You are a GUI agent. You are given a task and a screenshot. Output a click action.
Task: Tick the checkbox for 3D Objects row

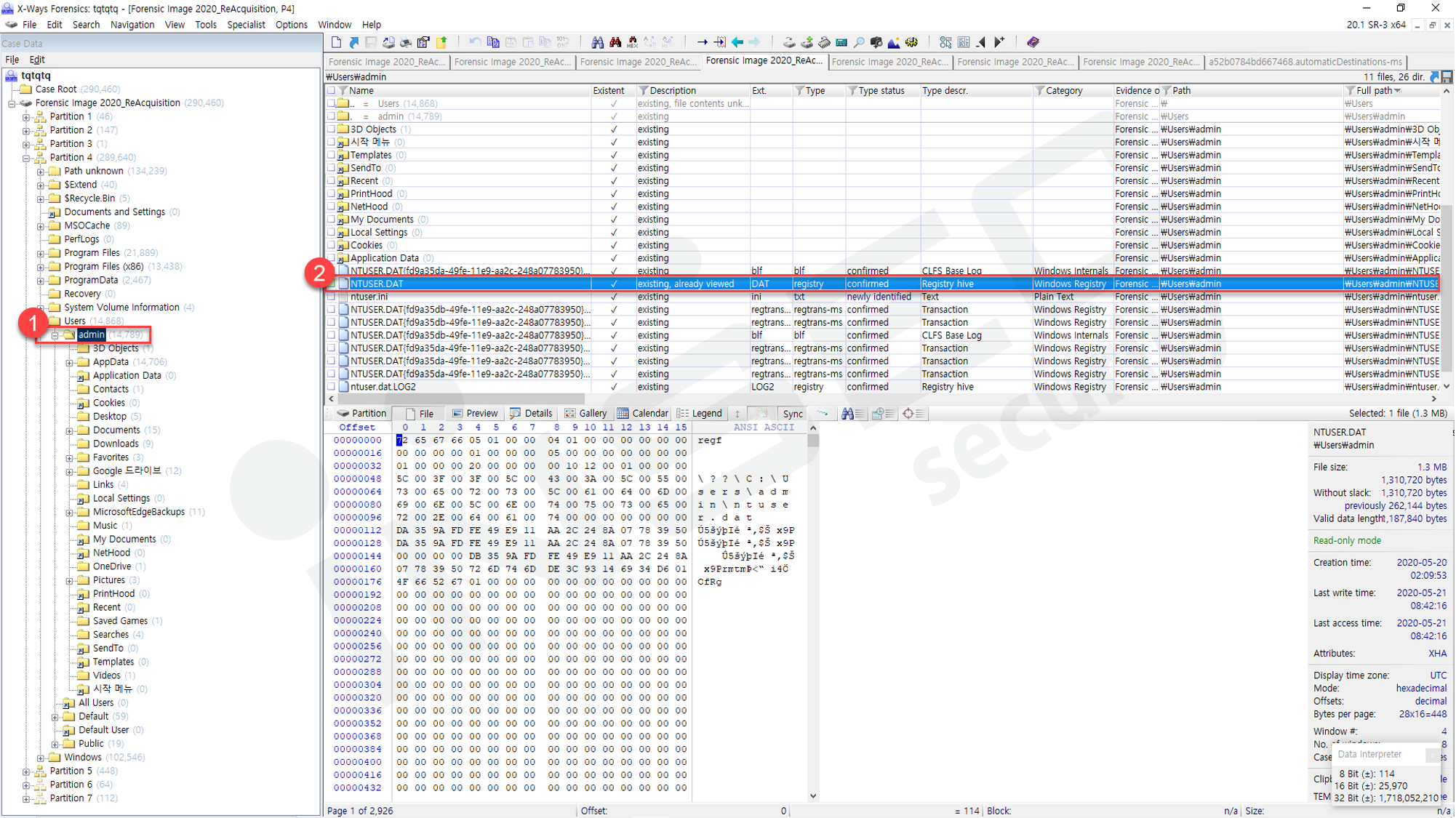tap(332, 129)
